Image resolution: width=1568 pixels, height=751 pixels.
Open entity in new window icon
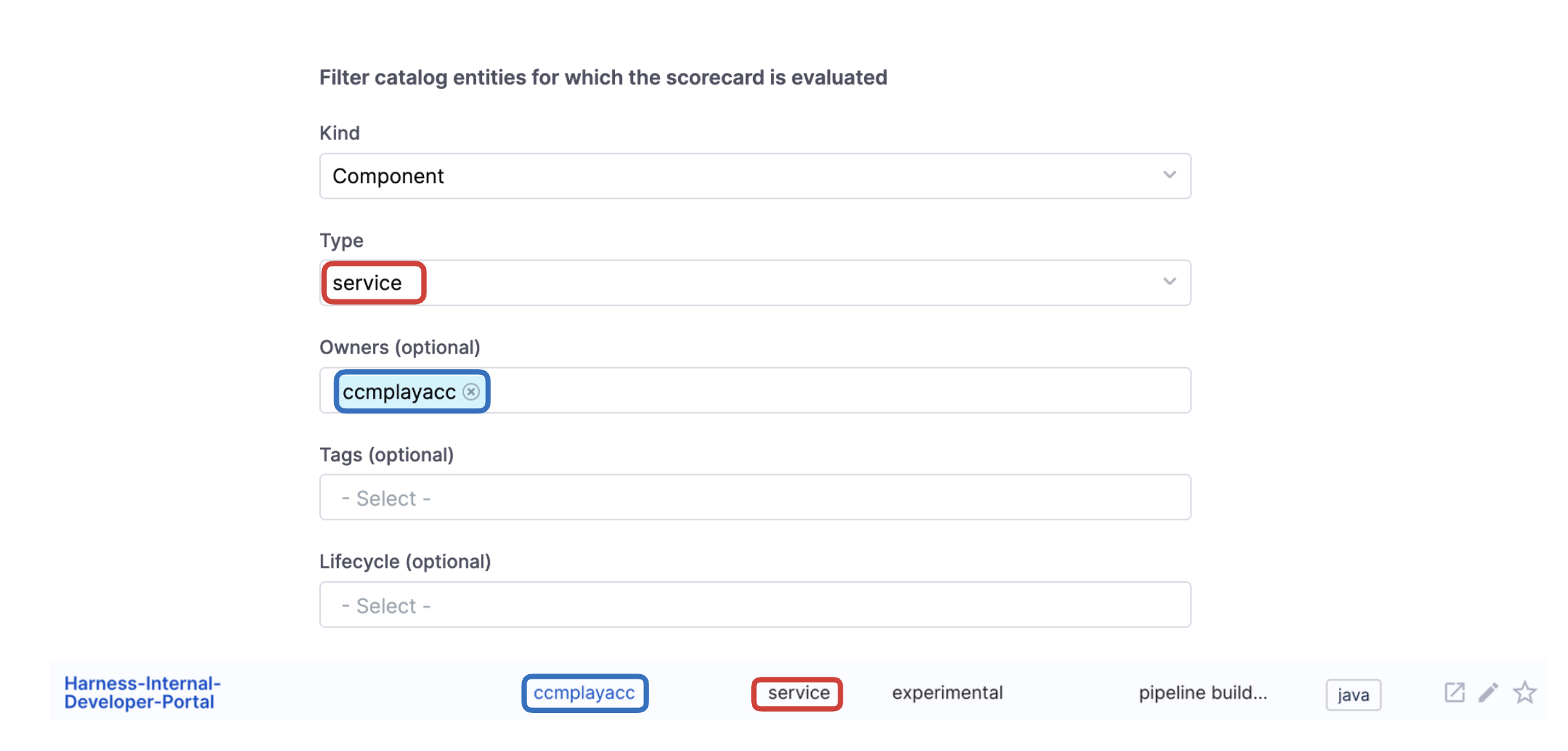pyautogui.click(x=1454, y=692)
